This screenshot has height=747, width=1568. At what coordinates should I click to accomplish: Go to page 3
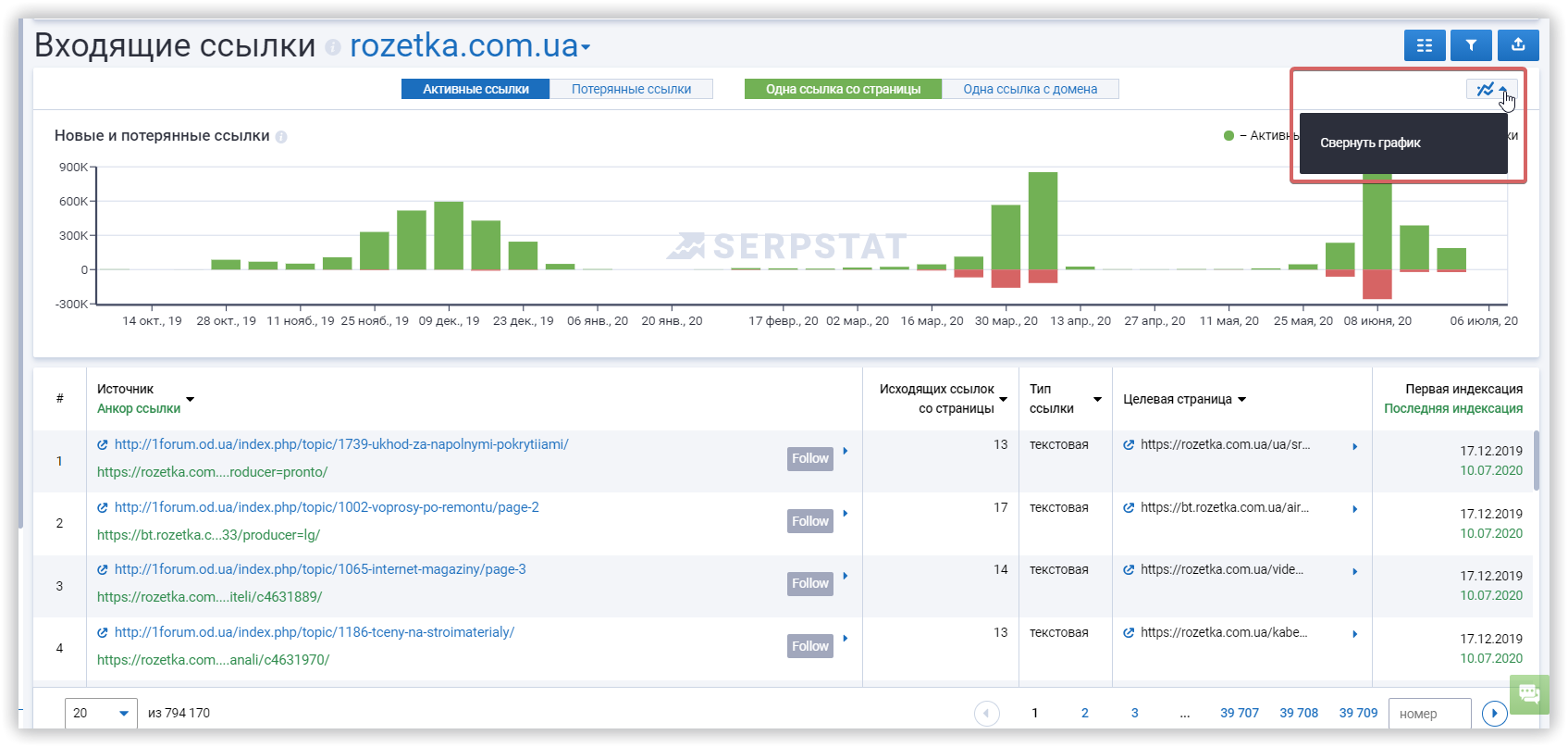(1135, 713)
